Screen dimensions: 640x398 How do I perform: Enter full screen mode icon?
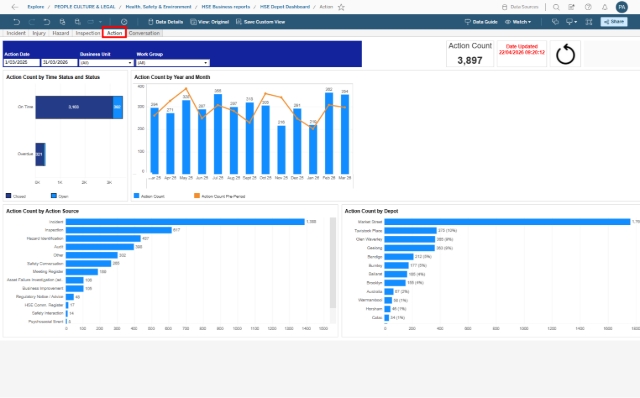pyautogui.click(x=589, y=22)
